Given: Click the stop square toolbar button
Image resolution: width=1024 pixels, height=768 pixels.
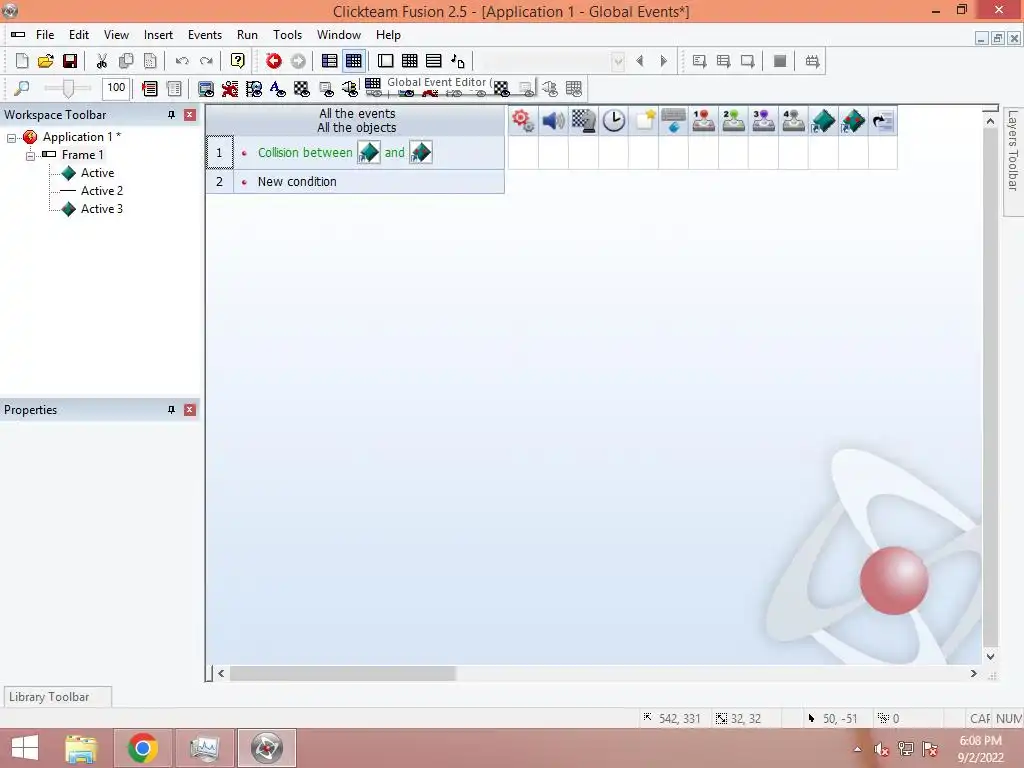Looking at the screenshot, I should (x=780, y=61).
